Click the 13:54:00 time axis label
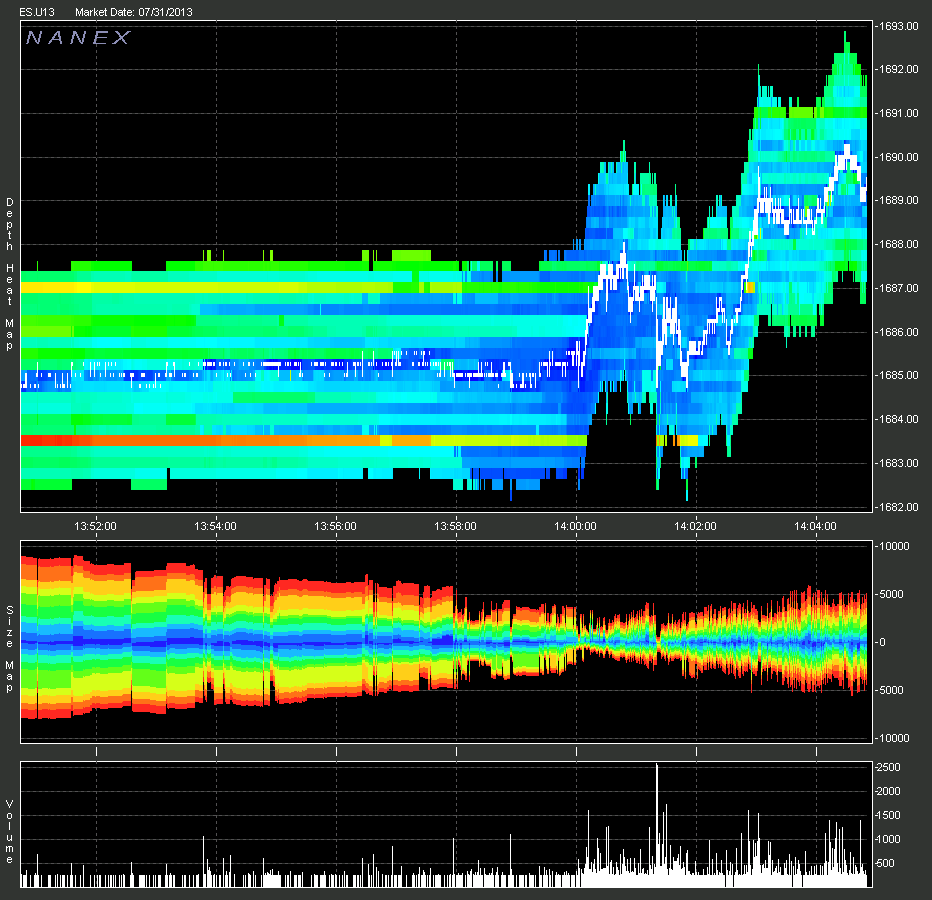The width and height of the screenshot is (932, 900). (215, 526)
